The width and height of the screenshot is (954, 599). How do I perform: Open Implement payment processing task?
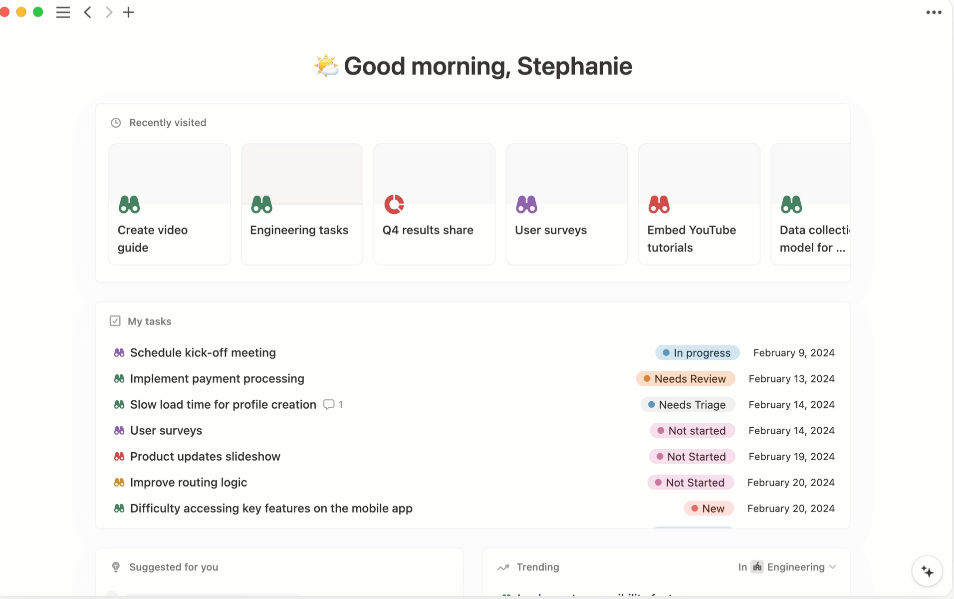[x=217, y=379]
